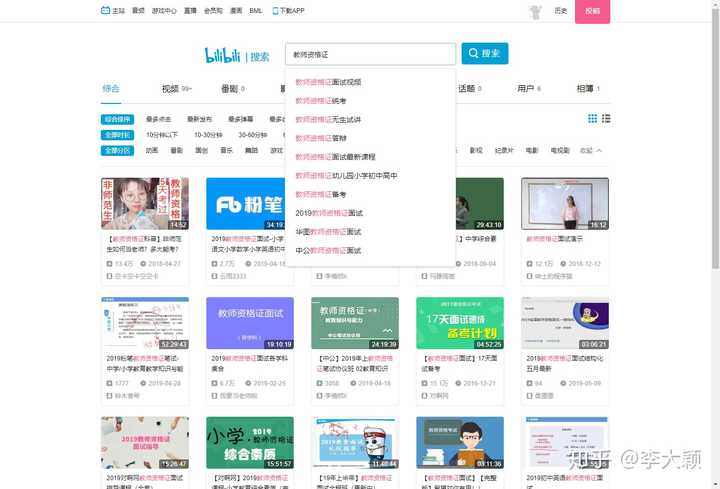Filter duration to 30-60分钟
This screenshot has width=720, height=489.
tap(253, 135)
